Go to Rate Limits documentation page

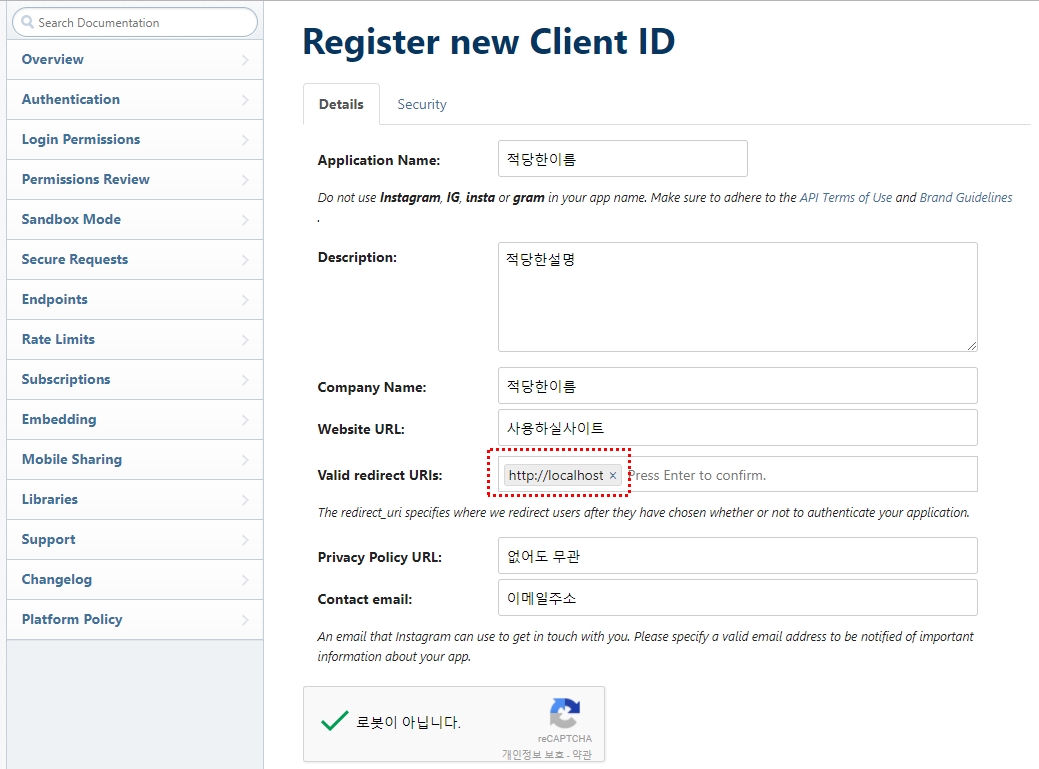click(58, 340)
